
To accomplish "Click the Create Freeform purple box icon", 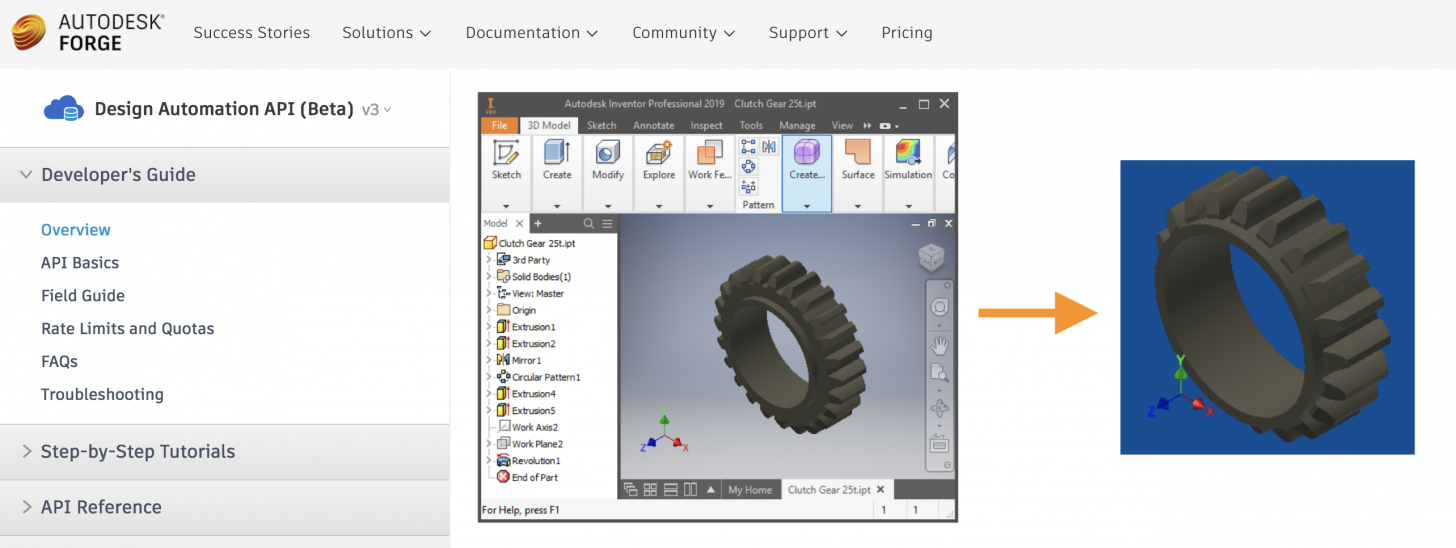I will (x=806, y=152).
